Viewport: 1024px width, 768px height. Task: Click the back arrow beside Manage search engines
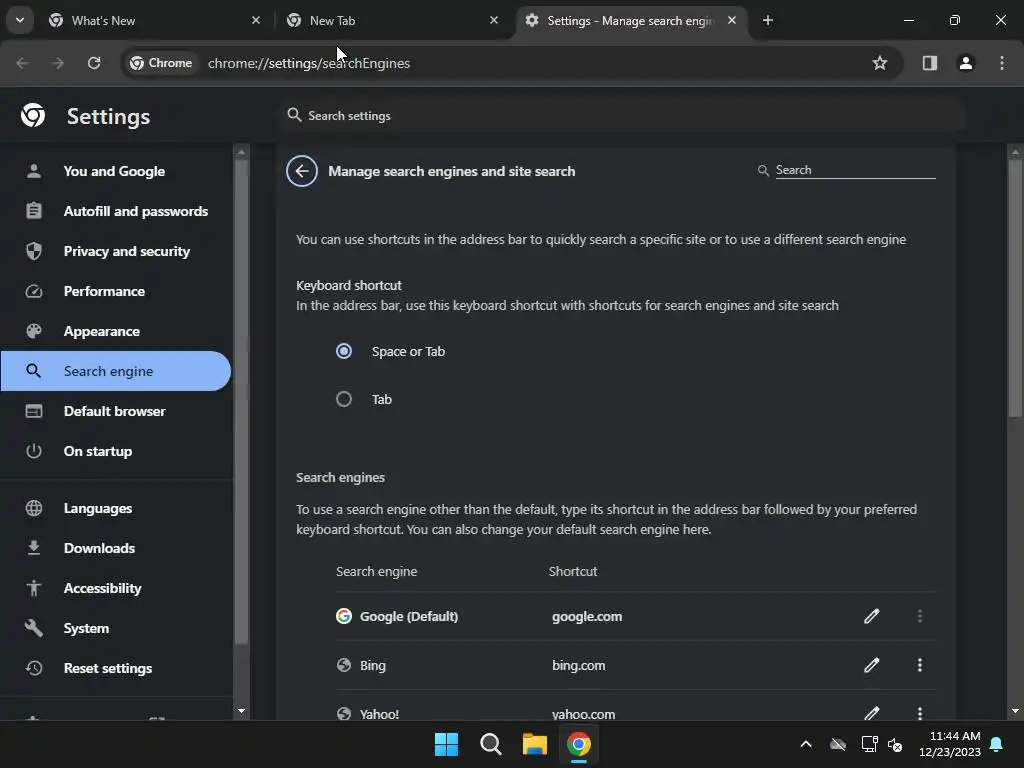tap(302, 171)
